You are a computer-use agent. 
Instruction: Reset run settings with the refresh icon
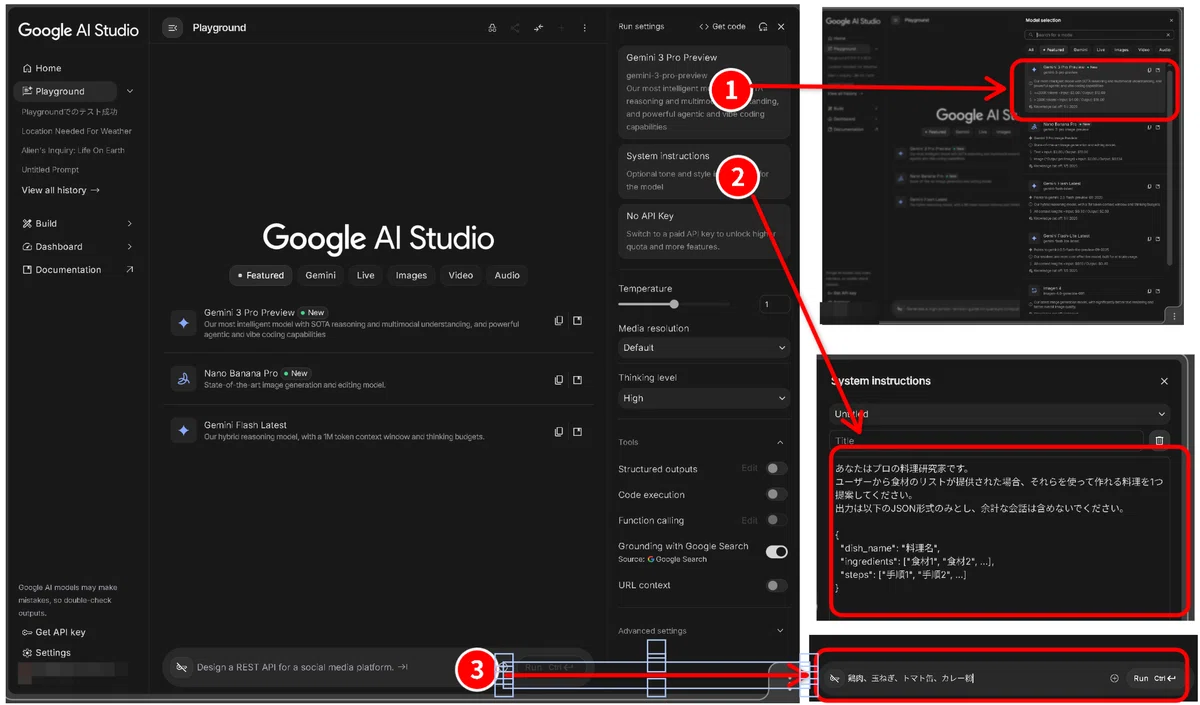763,27
